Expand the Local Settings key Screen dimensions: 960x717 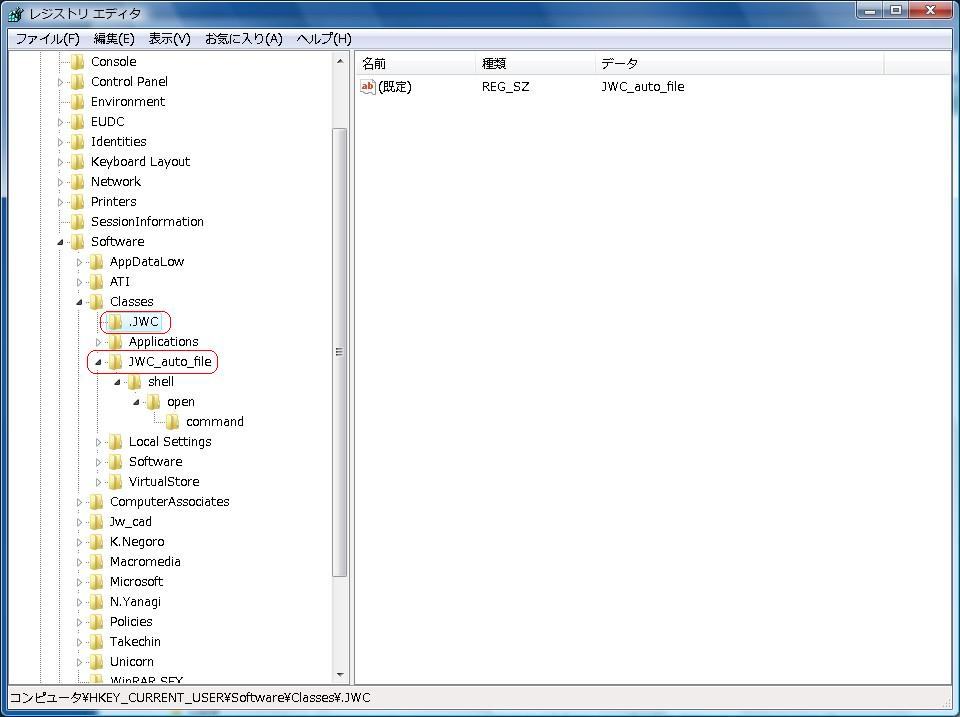tap(99, 442)
